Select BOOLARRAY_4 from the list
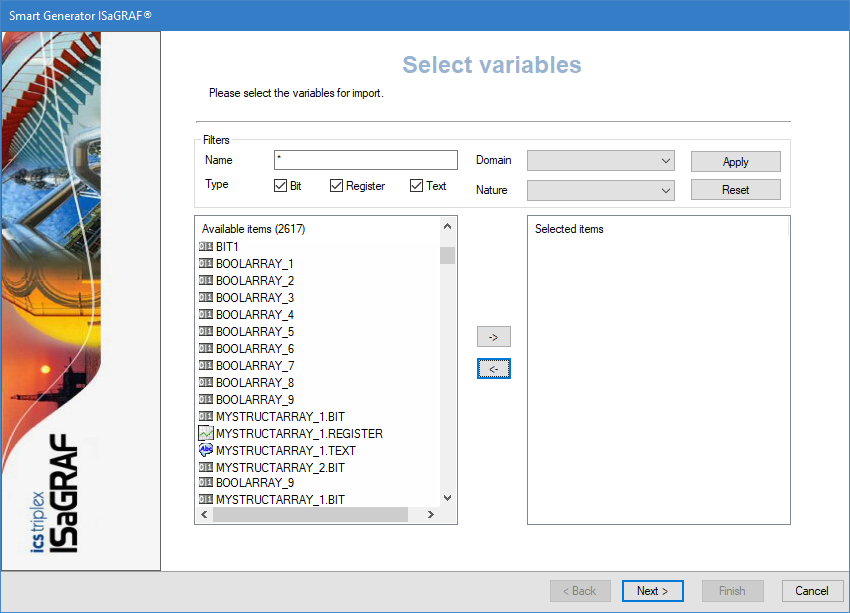The height and width of the screenshot is (613, 850). click(x=254, y=314)
